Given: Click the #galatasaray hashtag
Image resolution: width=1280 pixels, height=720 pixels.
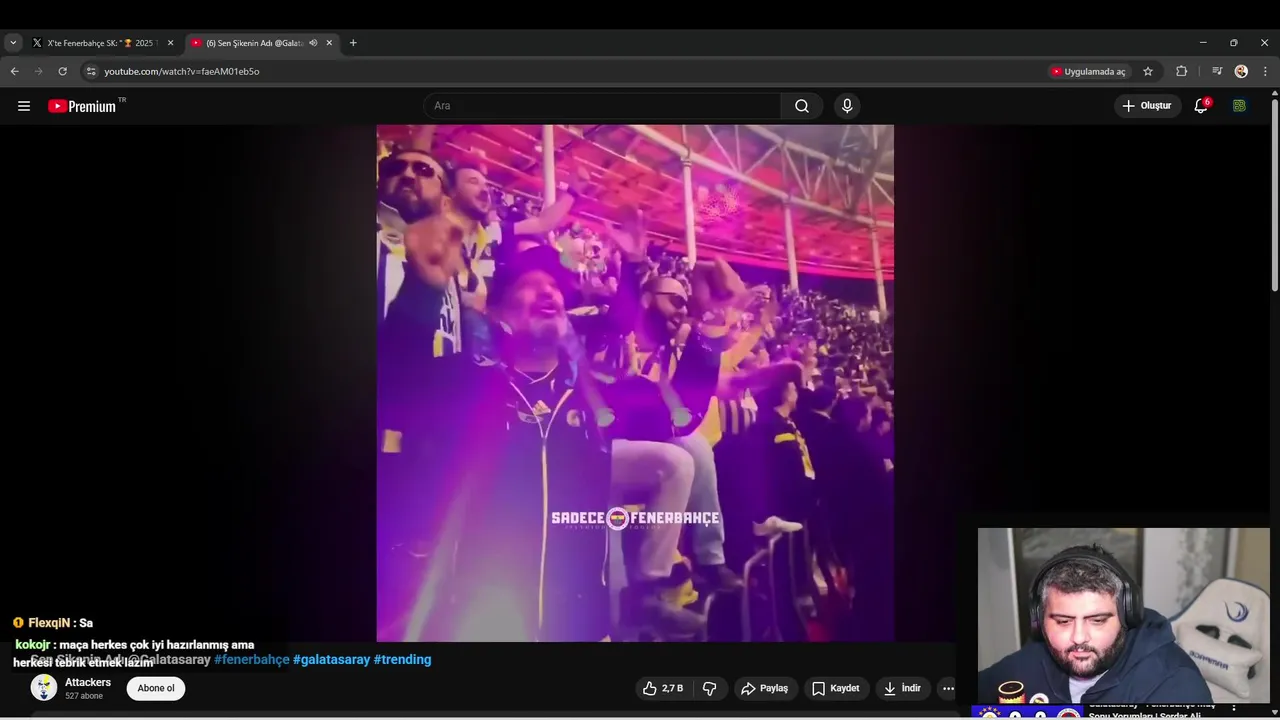Looking at the screenshot, I should coord(331,660).
